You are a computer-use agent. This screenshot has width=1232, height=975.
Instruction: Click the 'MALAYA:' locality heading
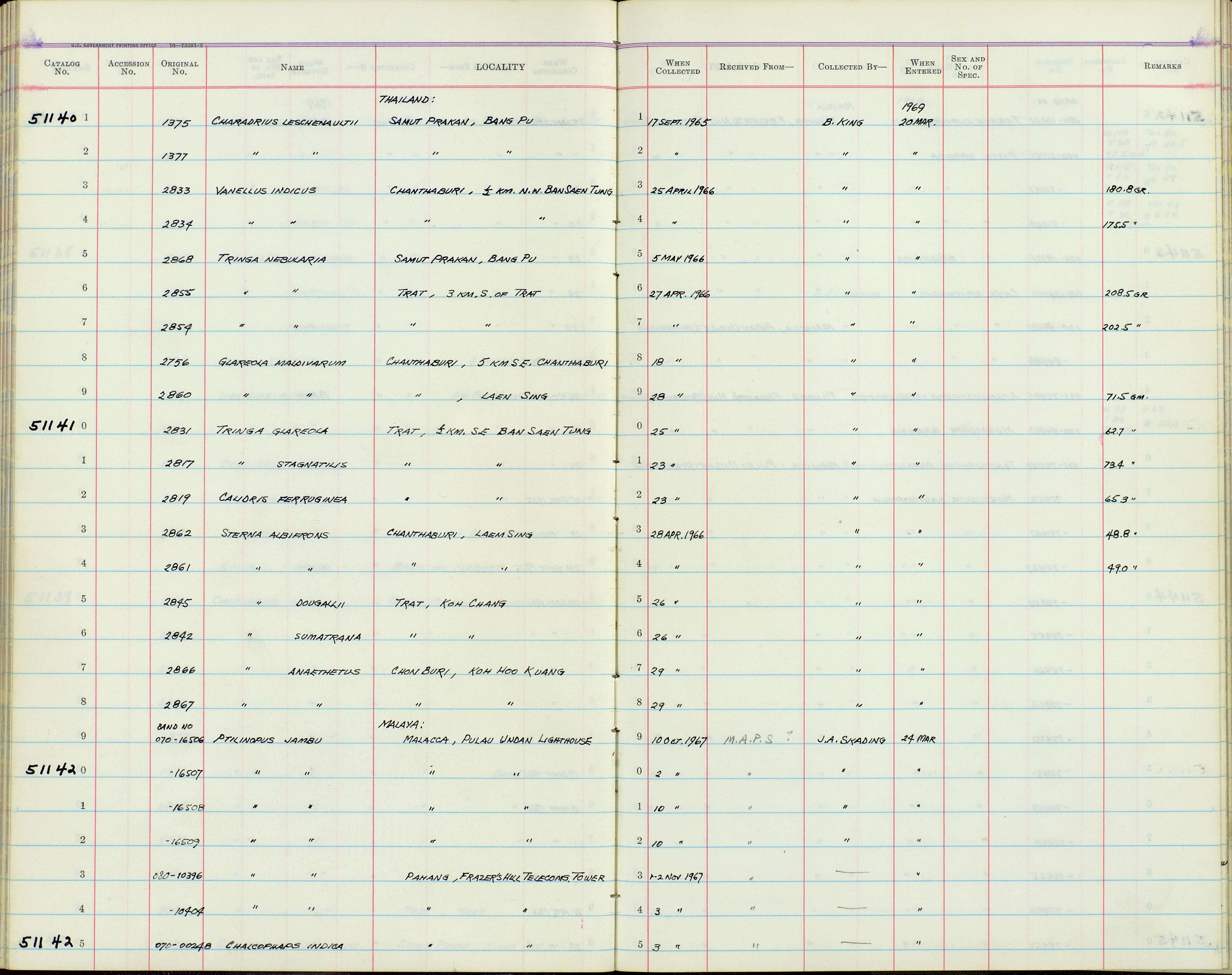click(401, 725)
